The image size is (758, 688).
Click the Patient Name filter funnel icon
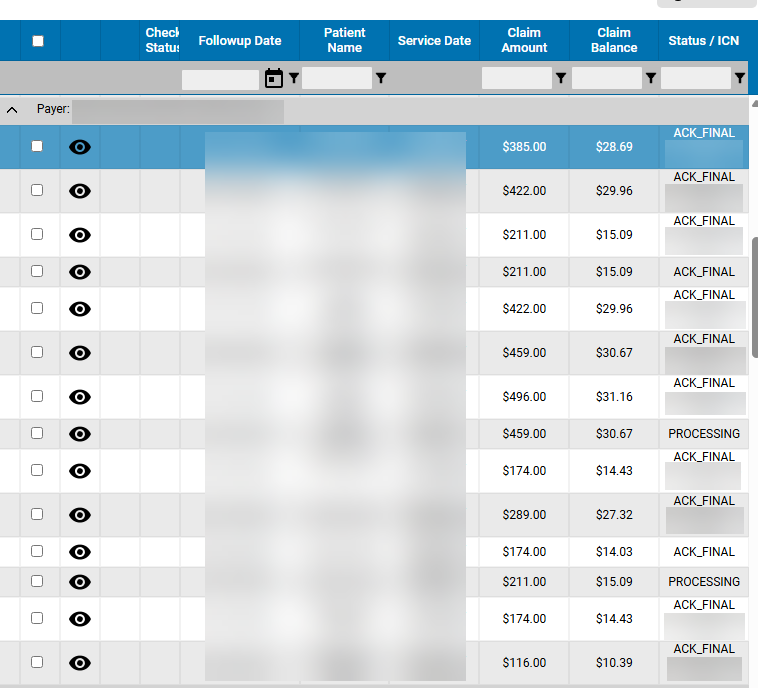tap(381, 78)
